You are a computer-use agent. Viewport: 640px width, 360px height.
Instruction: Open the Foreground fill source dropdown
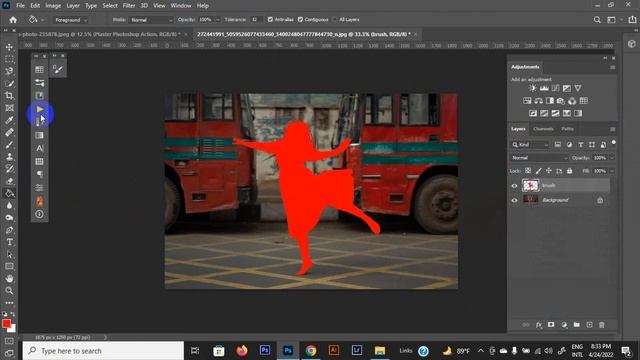(71, 20)
